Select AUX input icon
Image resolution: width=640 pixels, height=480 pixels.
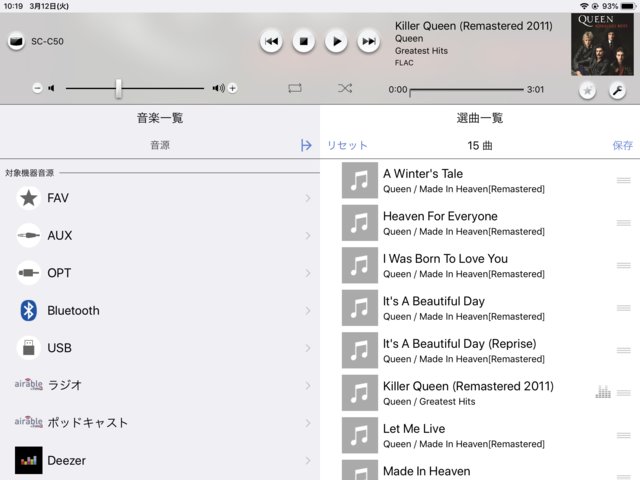(x=29, y=236)
